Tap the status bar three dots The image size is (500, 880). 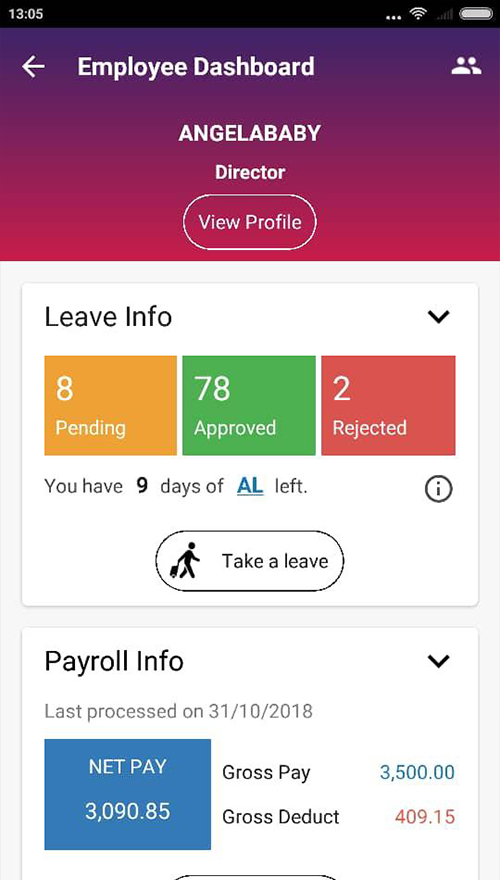coord(394,17)
